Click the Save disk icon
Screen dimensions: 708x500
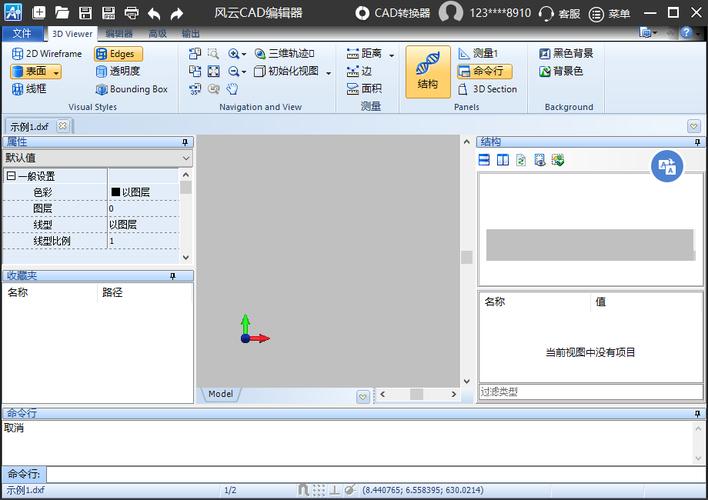pyautogui.click(x=85, y=13)
